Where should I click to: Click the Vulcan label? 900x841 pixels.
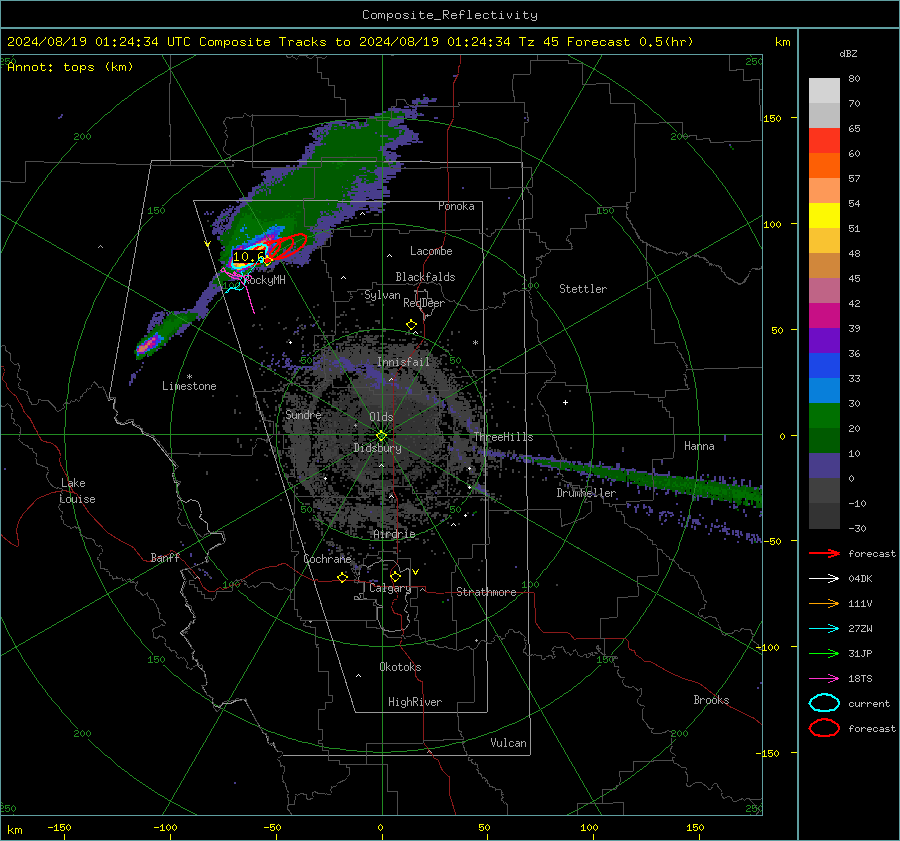[x=508, y=743]
